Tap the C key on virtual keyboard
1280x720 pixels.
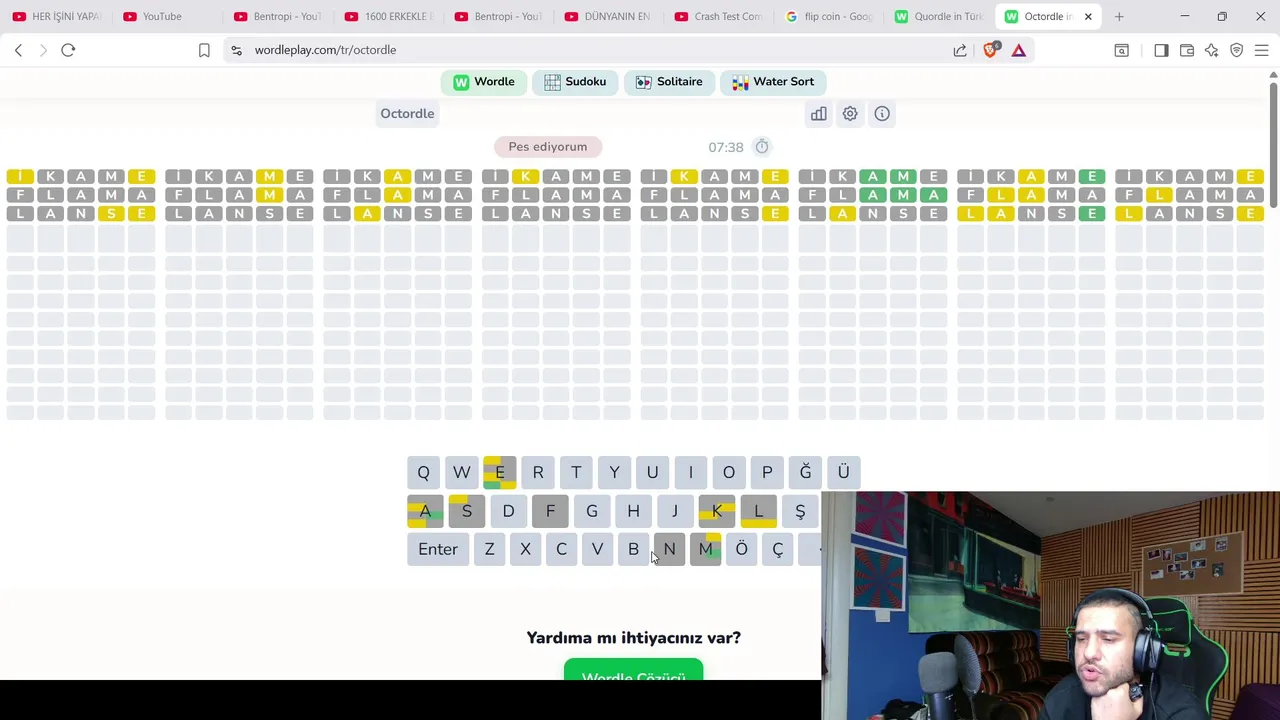click(561, 549)
